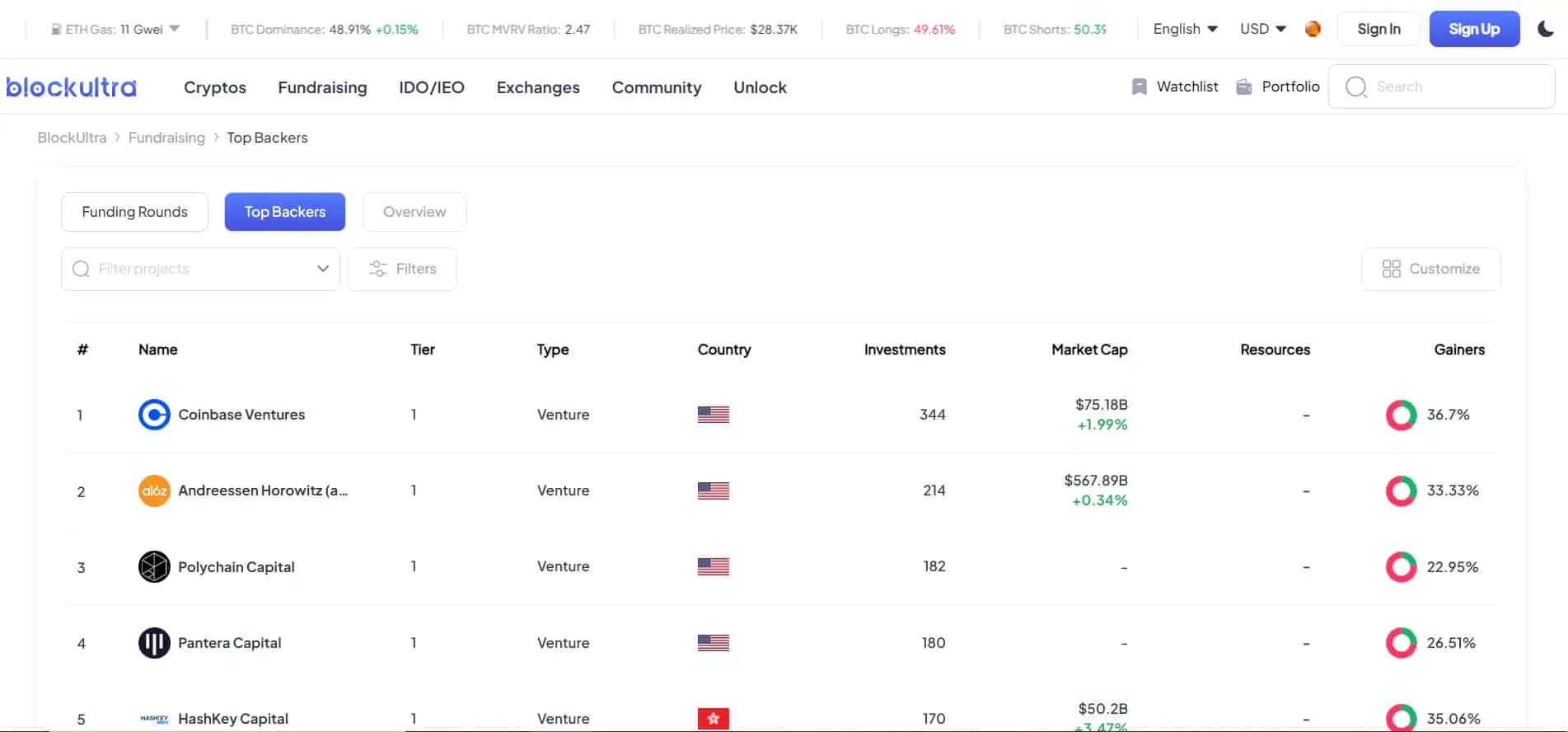Image resolution: width=1568 pixels, height=732 pixels.
Task: Click the US flag in Polychain Capital row
Action: point(714,566)
